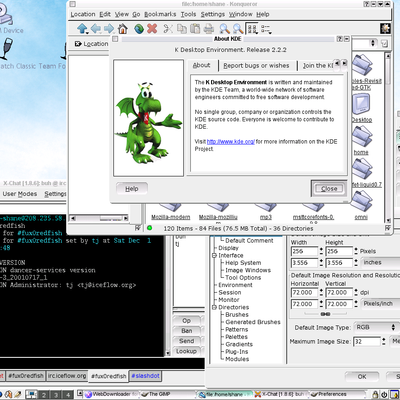The image size is (400, 400).
Task: Click the Horizontal resolution 72.000 dpi field
Action: pos(304,292)
